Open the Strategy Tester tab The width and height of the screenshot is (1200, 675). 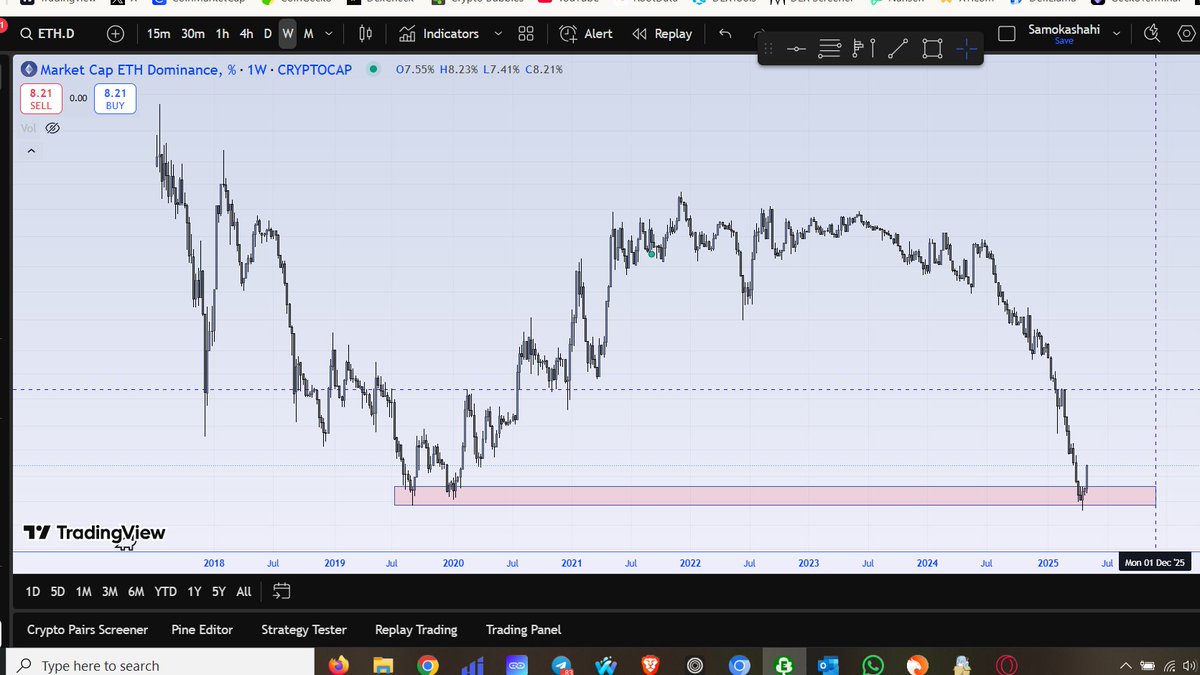click(x=304, y=629)
